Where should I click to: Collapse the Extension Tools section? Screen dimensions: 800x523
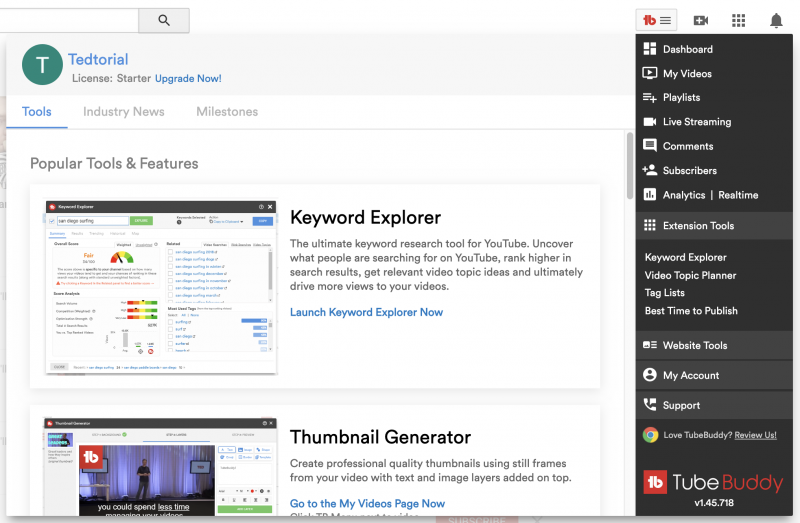pos(698,226)
